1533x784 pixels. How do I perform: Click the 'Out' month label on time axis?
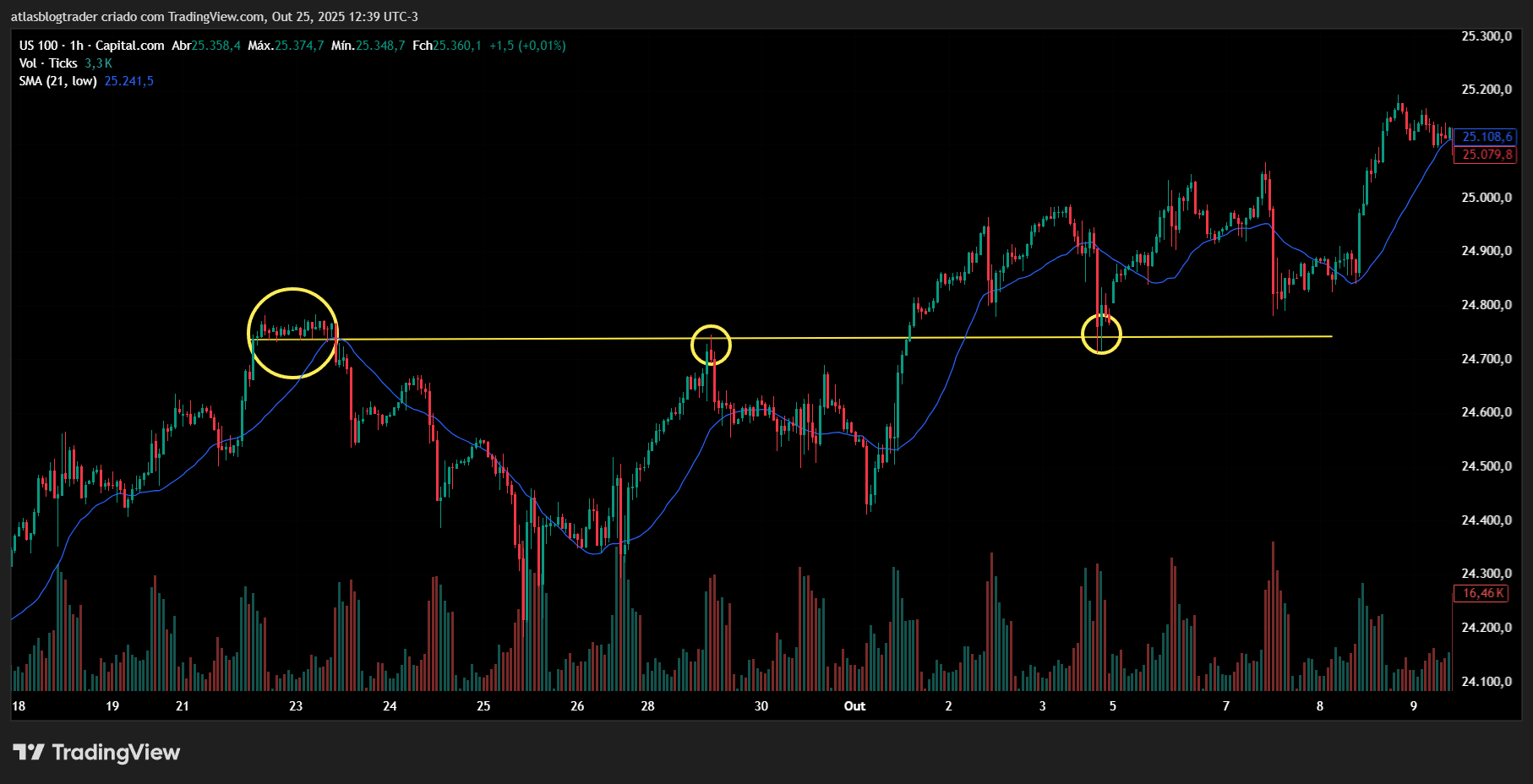click(x=854, y=706)
